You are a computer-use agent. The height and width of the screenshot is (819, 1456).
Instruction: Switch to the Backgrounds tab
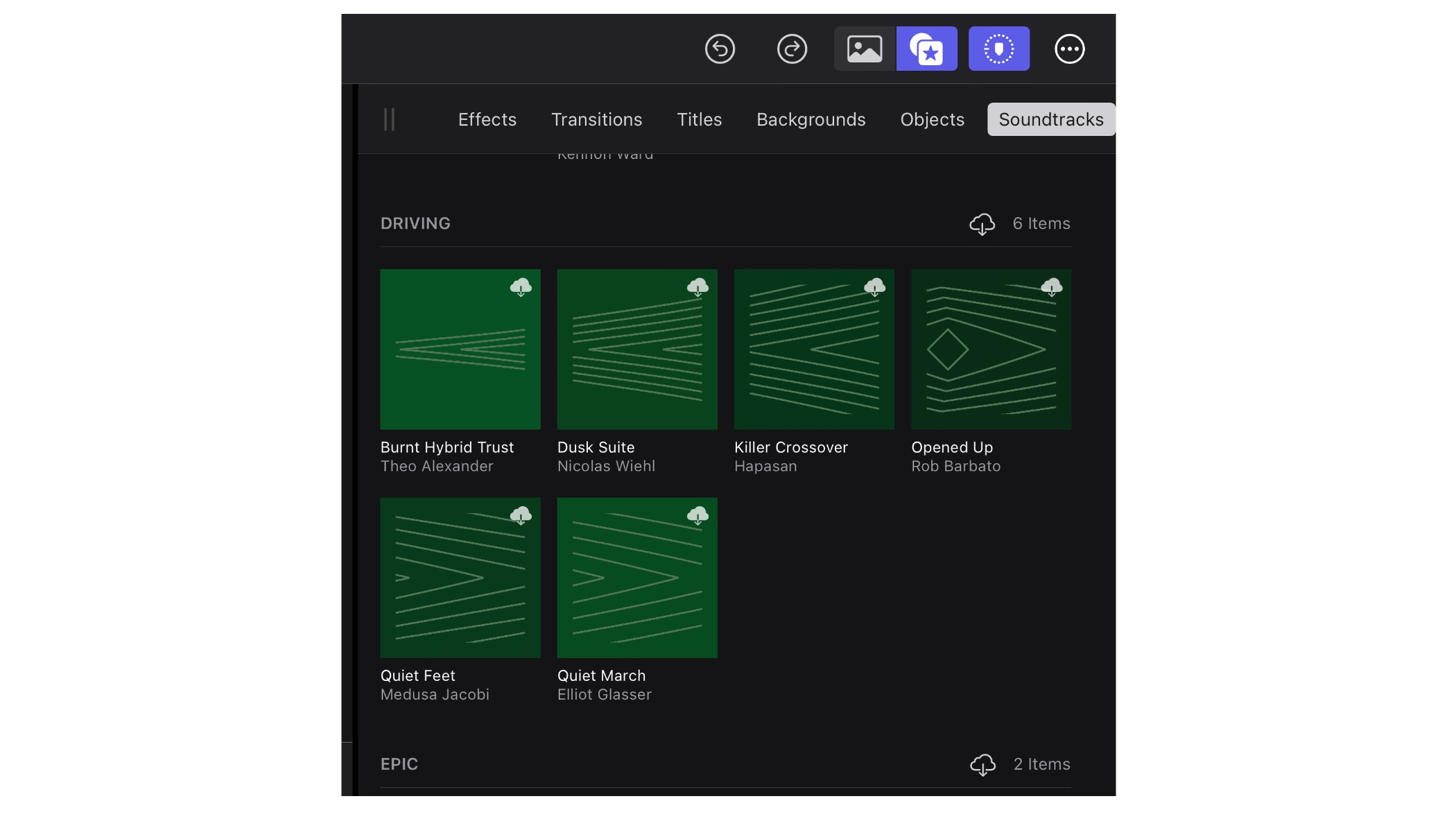tap(811, 119)
